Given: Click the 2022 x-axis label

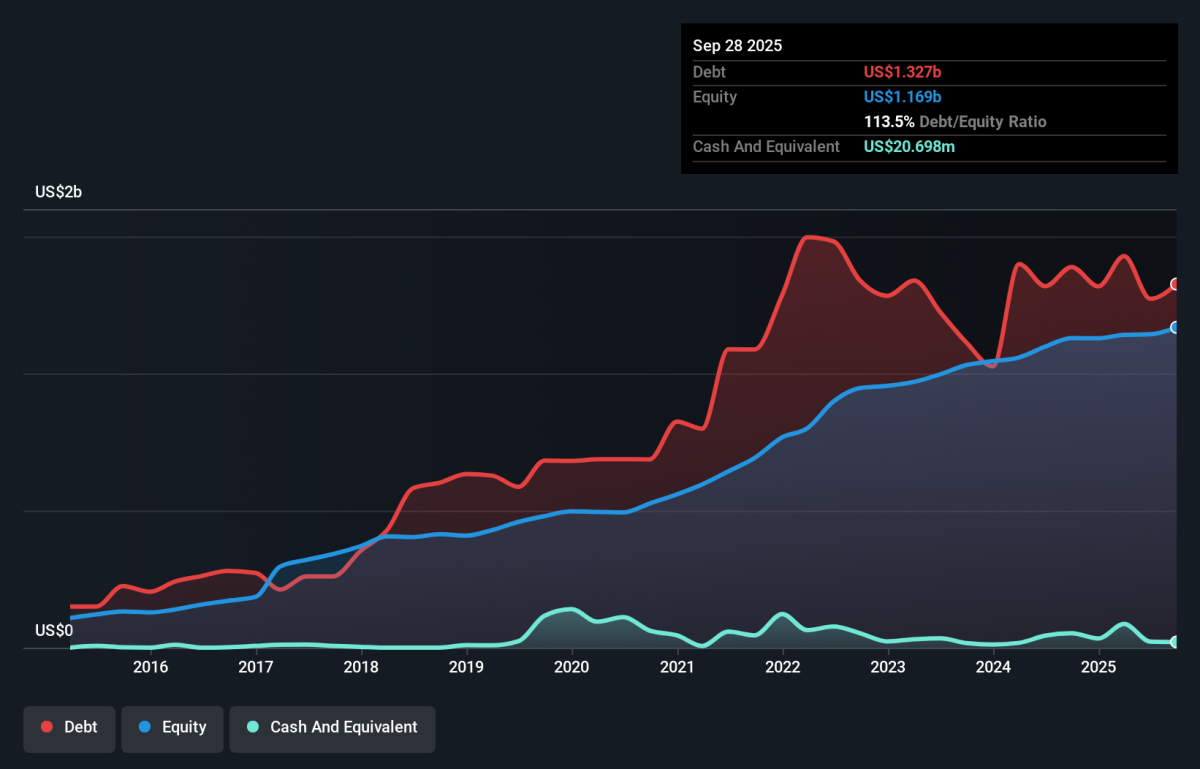Looking at the screenshot, I should click(782, 667).
